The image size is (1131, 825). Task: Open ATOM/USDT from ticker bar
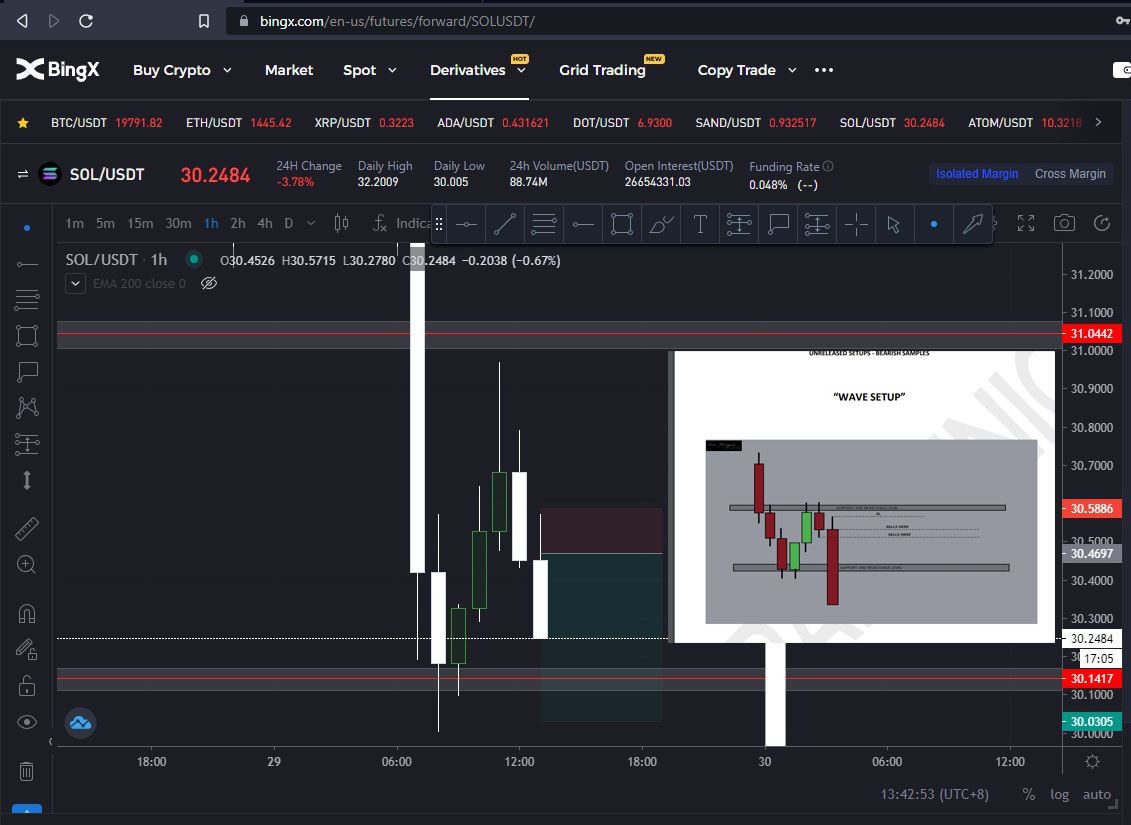click(x=1024, y=123)
